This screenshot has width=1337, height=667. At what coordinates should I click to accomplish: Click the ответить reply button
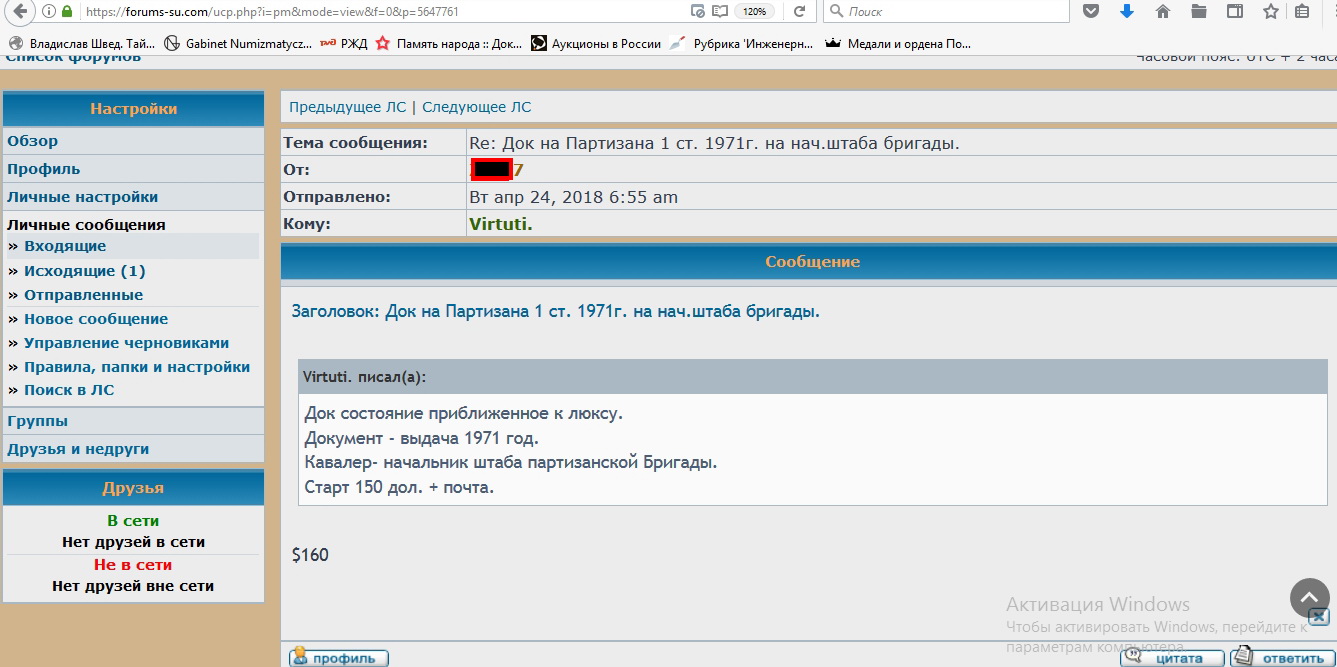(1280, 657)
